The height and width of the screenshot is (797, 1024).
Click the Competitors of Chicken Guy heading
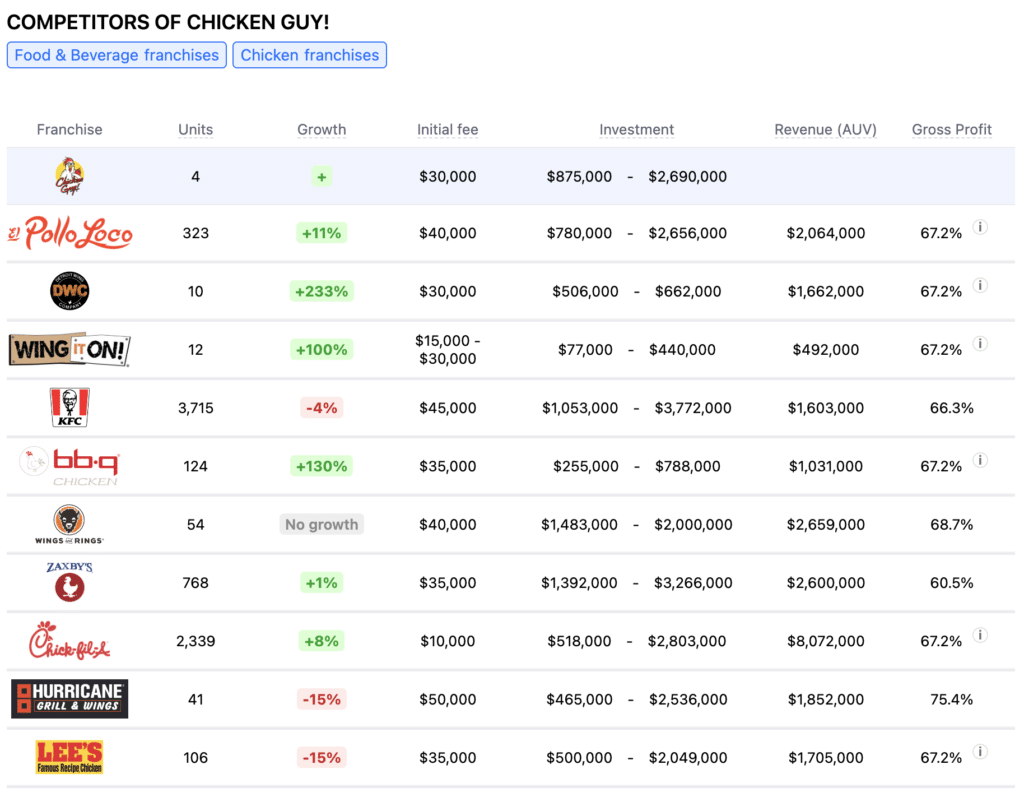pos(168,22)
